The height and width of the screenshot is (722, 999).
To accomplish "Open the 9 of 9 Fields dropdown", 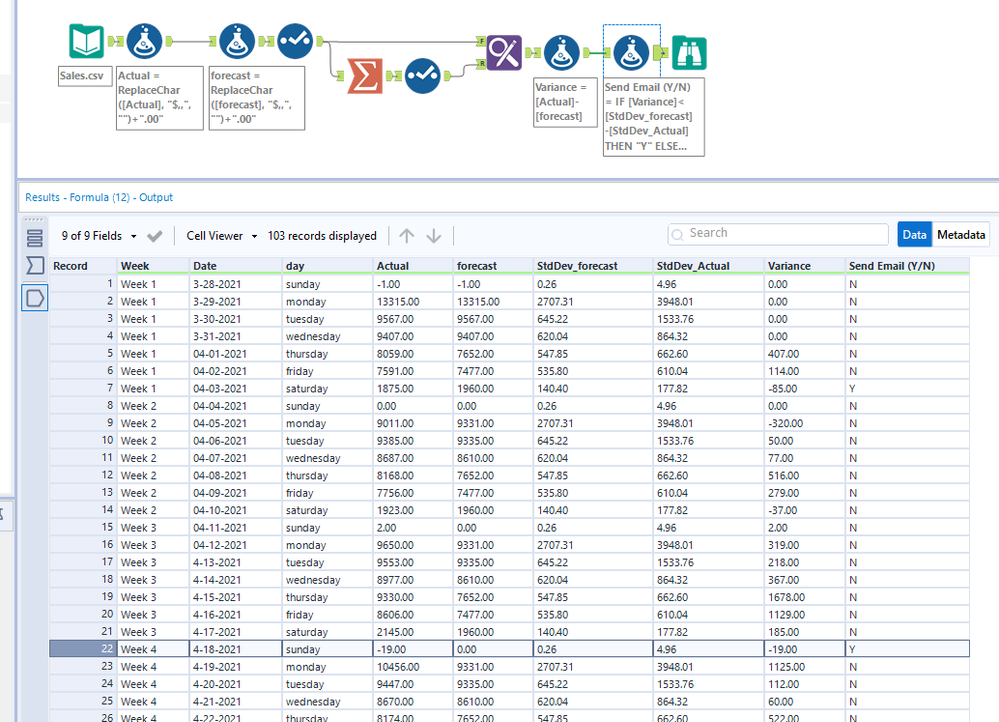I will click(x=99, y=236).
